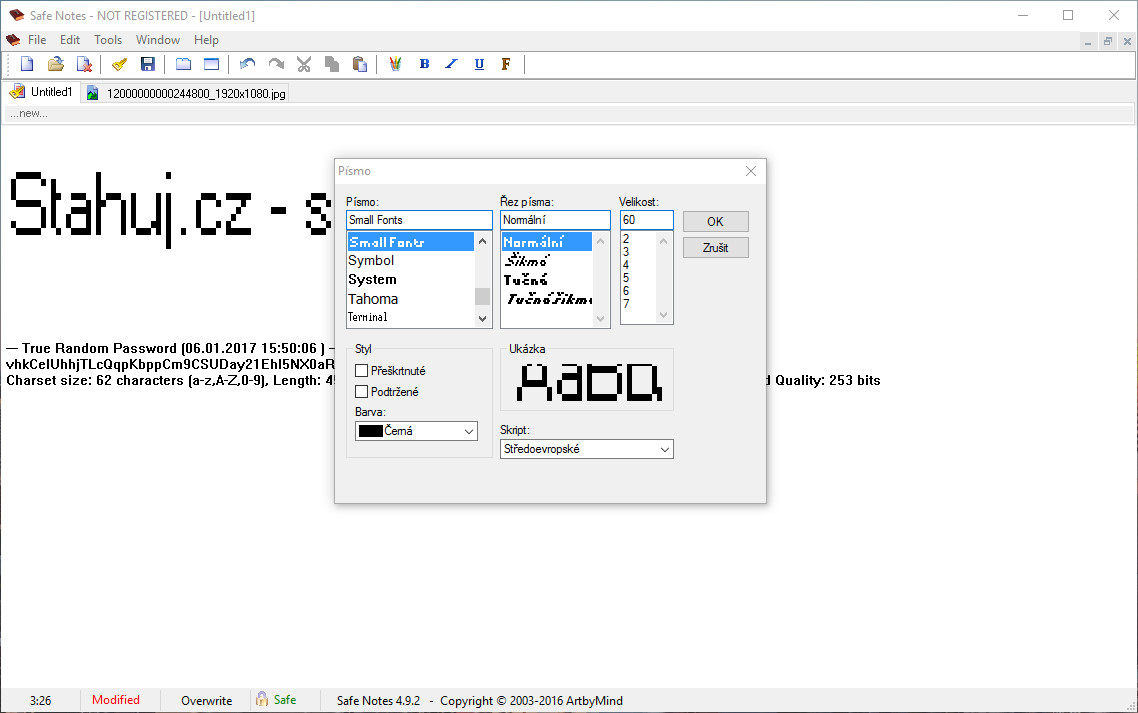Open the Edit menu
Image resolution: width=1138 pixels, height=713 pixels.
[x=70, y=40]
